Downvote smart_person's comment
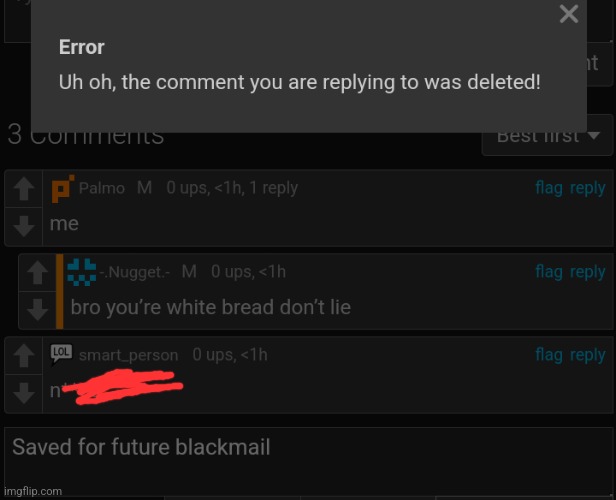616x500 pixels. 24,393
